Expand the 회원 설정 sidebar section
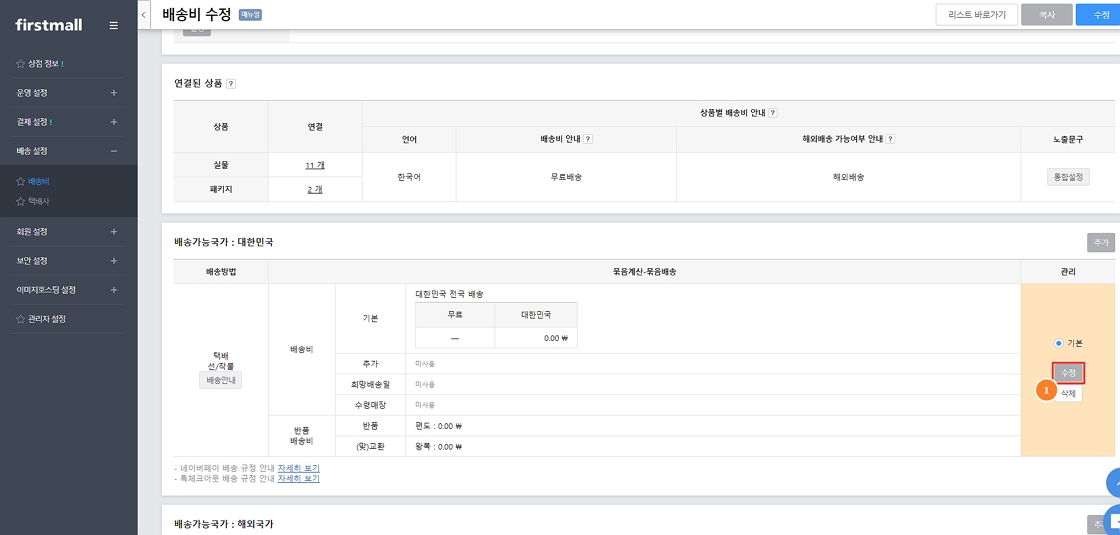This screenshot has width=1120, height=535. [113, 232]
